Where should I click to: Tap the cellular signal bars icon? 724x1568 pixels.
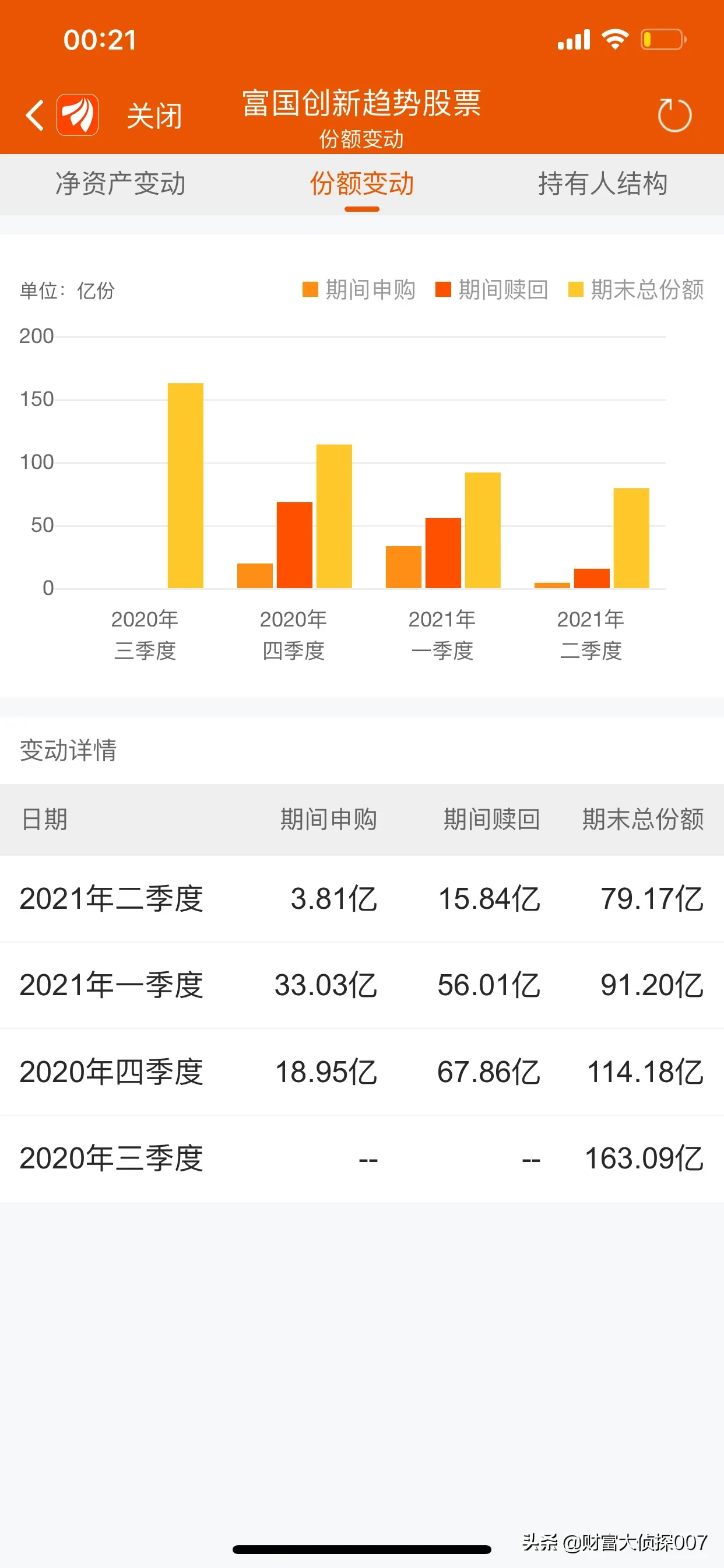(574, 40)
